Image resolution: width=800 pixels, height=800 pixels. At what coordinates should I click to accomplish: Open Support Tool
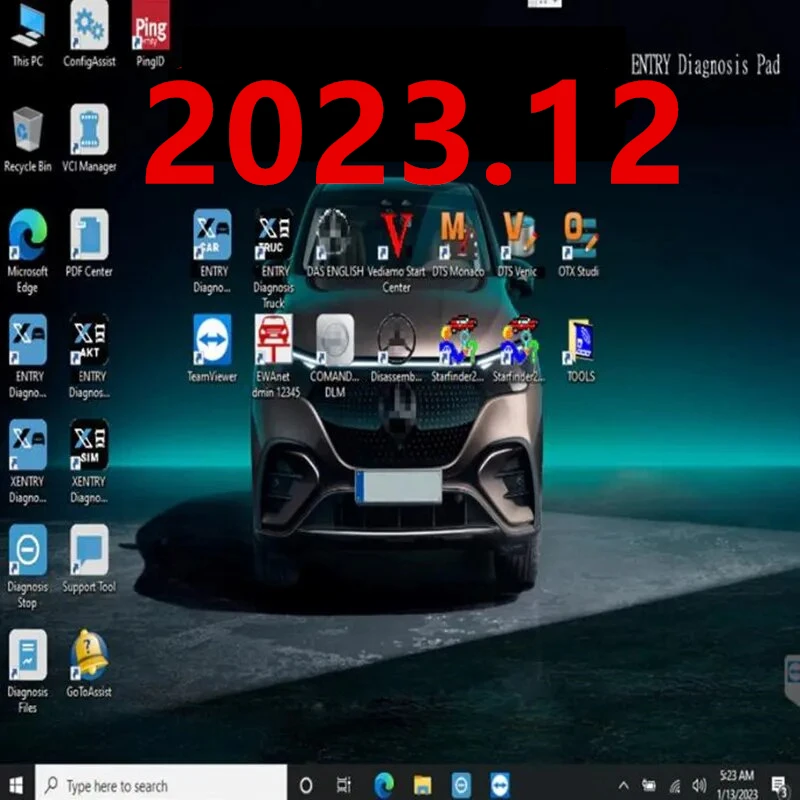pyautogui.click(x=89, y=559)
